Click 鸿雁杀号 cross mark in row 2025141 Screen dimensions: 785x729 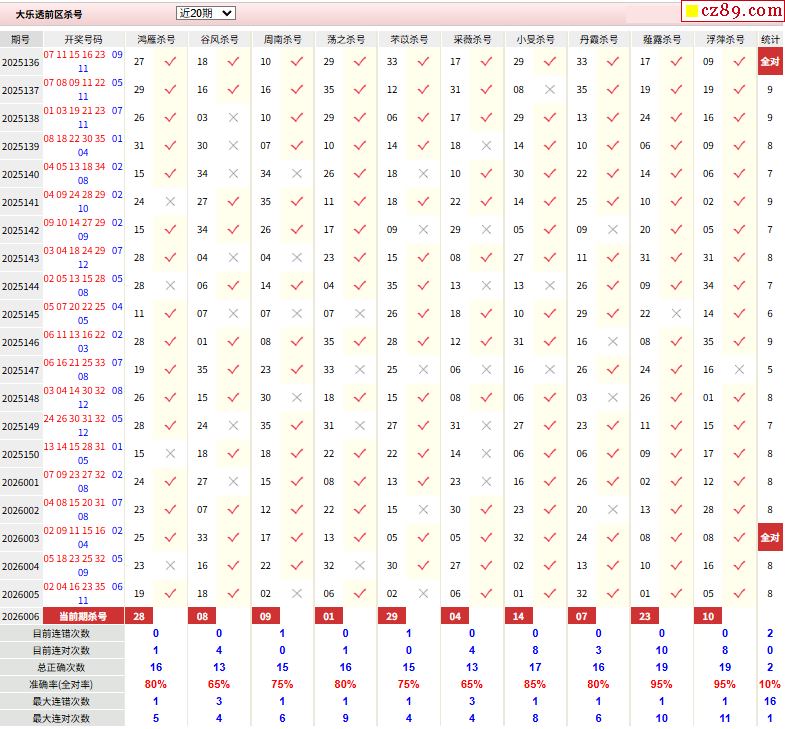(170, 202)
